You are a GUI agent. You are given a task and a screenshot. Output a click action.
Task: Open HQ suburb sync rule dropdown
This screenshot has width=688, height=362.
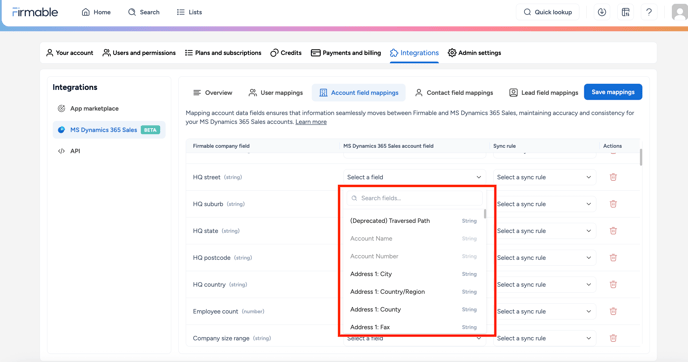(545, 204)
